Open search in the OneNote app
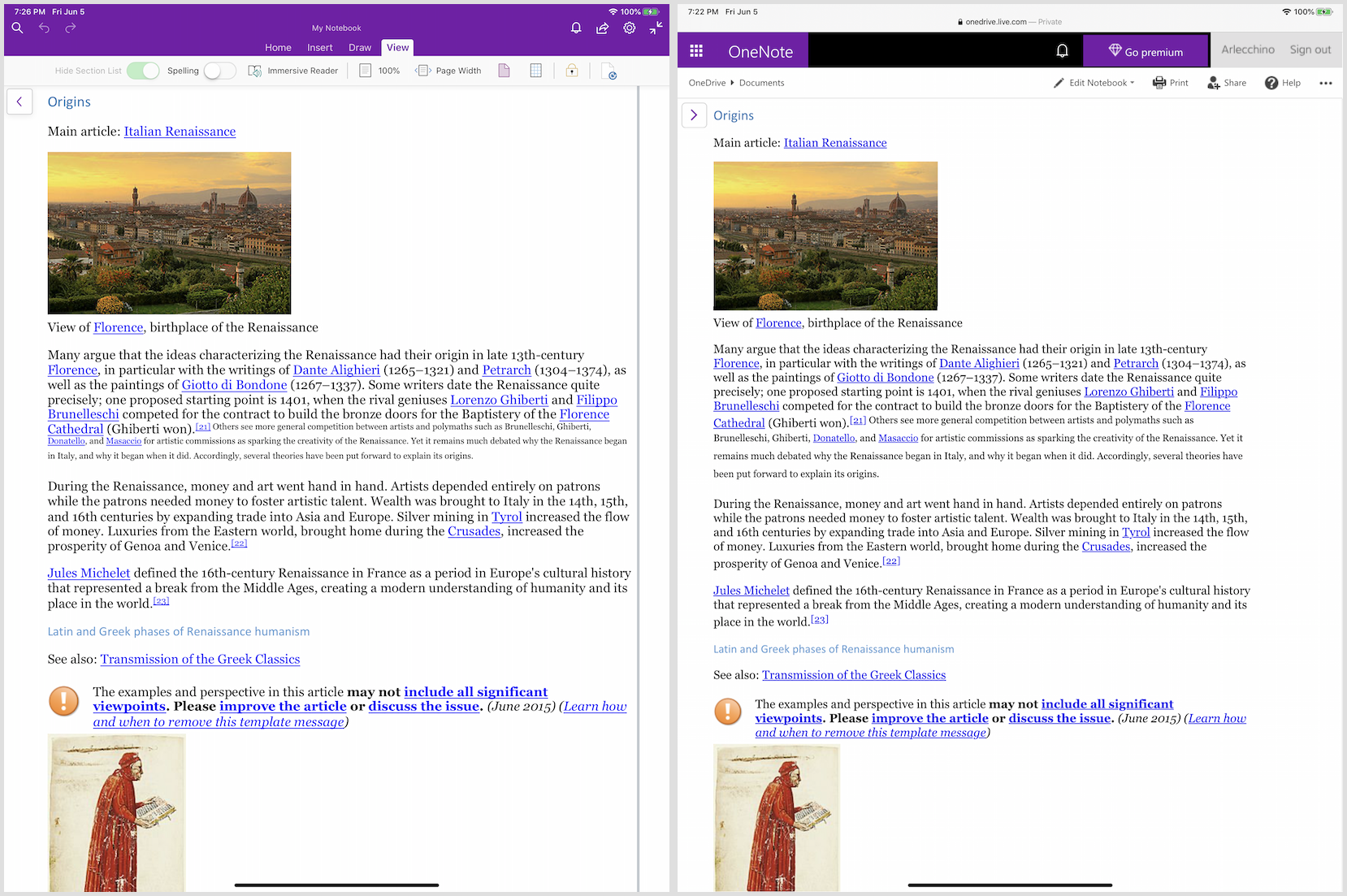Screen dimensions: 1347x896 (17, 28)
